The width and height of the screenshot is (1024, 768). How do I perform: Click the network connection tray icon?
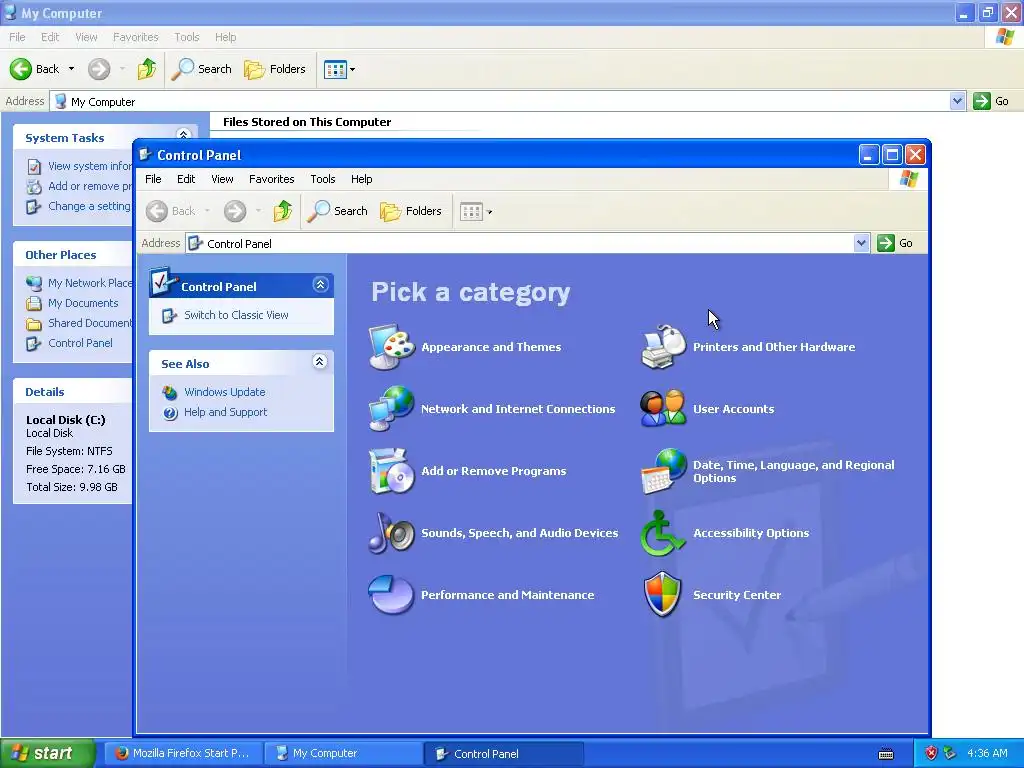(950, 753)
